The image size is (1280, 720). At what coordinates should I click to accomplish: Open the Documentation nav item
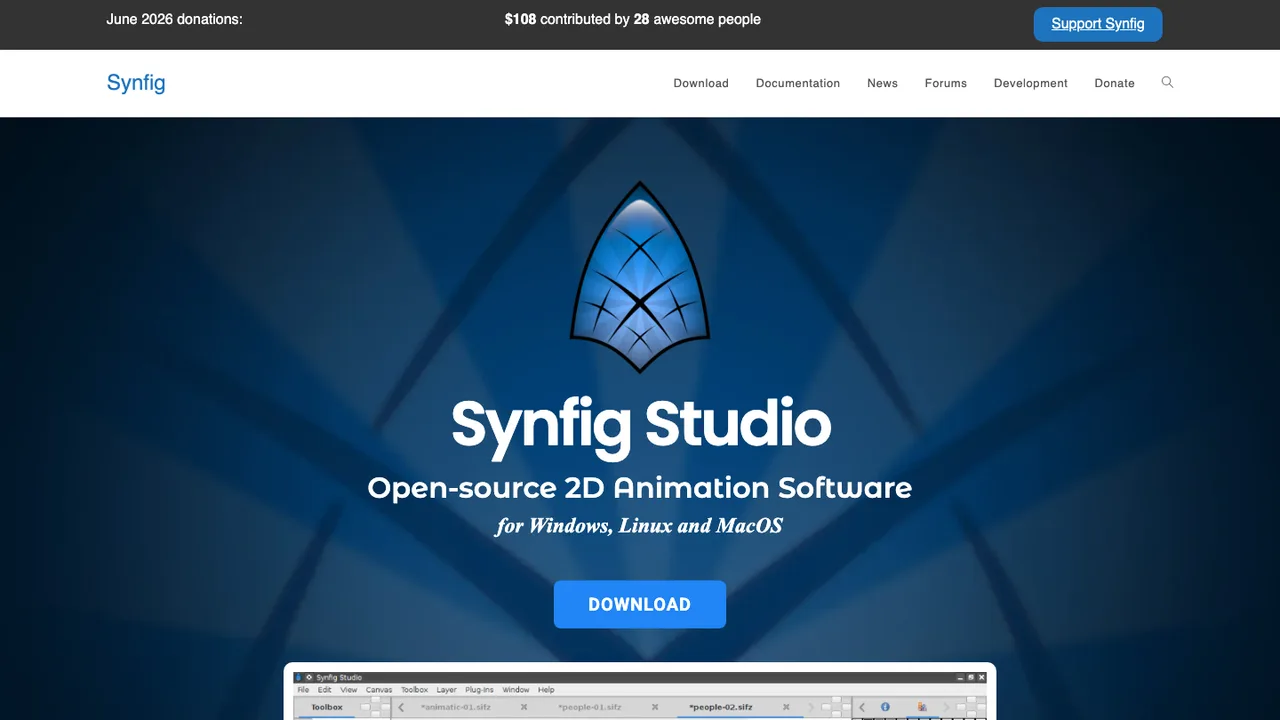[x=798, y=83]
